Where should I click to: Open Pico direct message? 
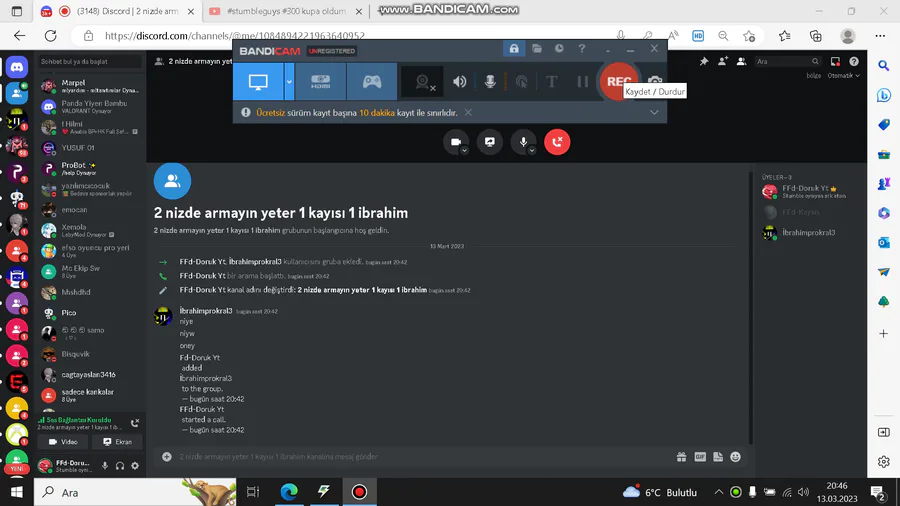pyautogui.click(x=91, y=313)
